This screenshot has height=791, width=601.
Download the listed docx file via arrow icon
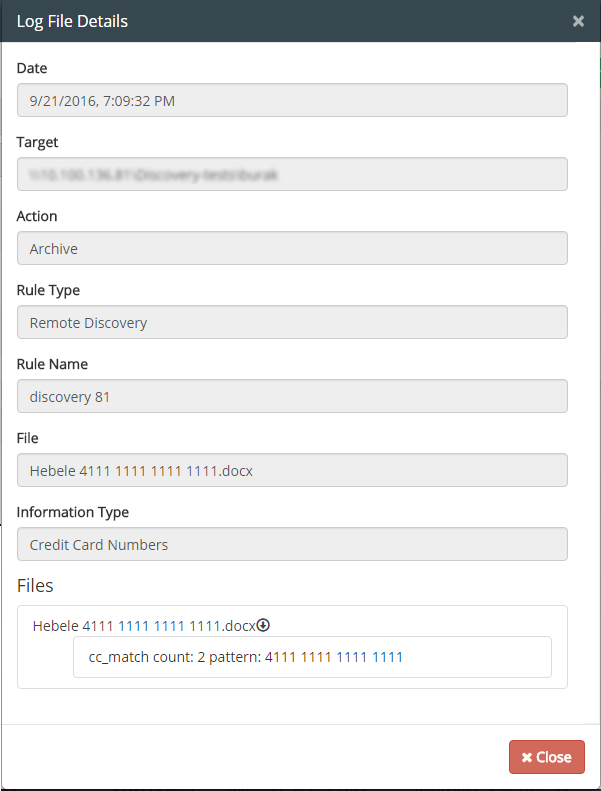pos(263,626)
